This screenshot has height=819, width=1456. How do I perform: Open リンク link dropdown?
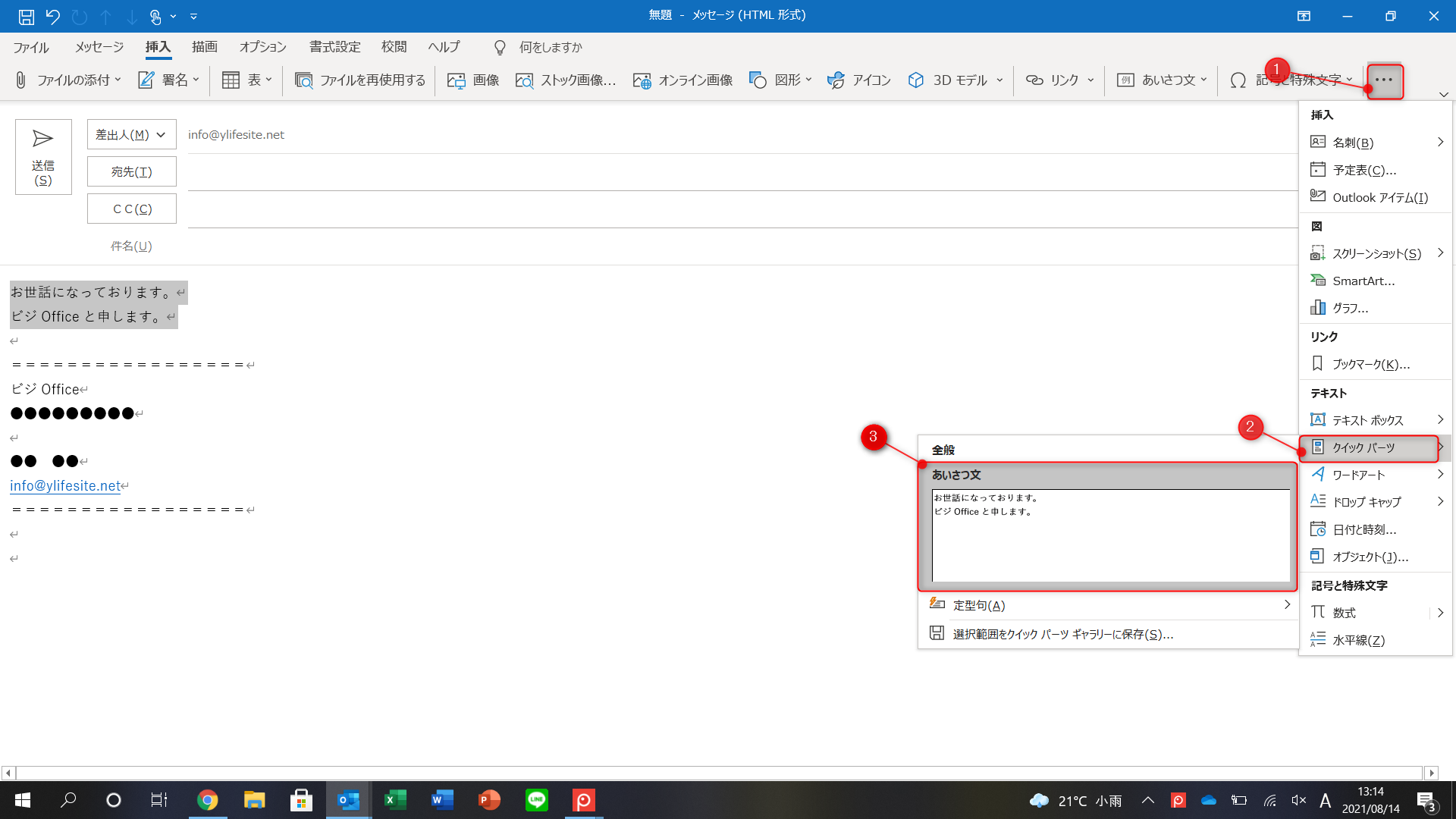click(x=1059, y=80)
